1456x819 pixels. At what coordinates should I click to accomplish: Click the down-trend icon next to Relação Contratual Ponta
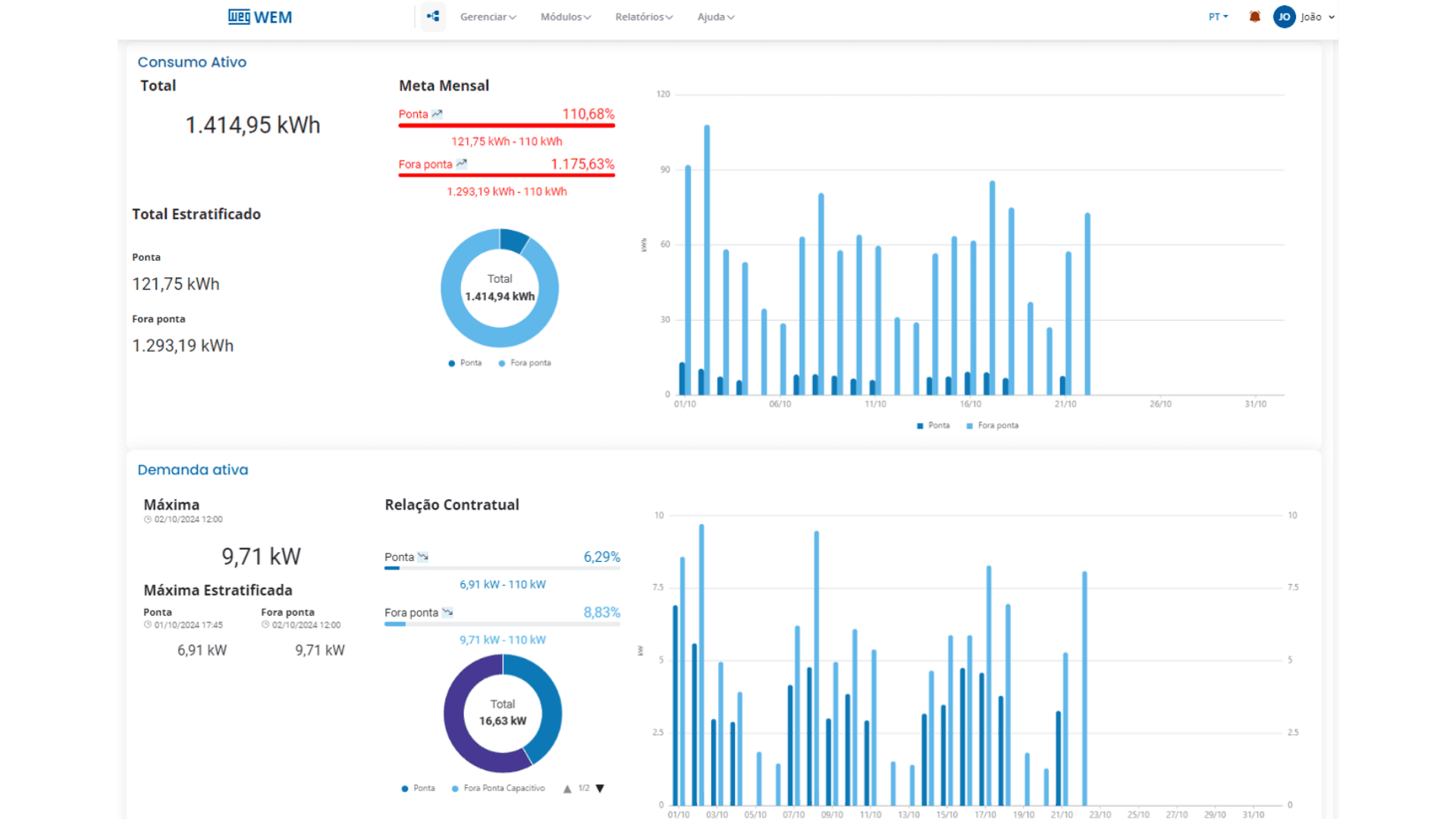coord(423,557)
